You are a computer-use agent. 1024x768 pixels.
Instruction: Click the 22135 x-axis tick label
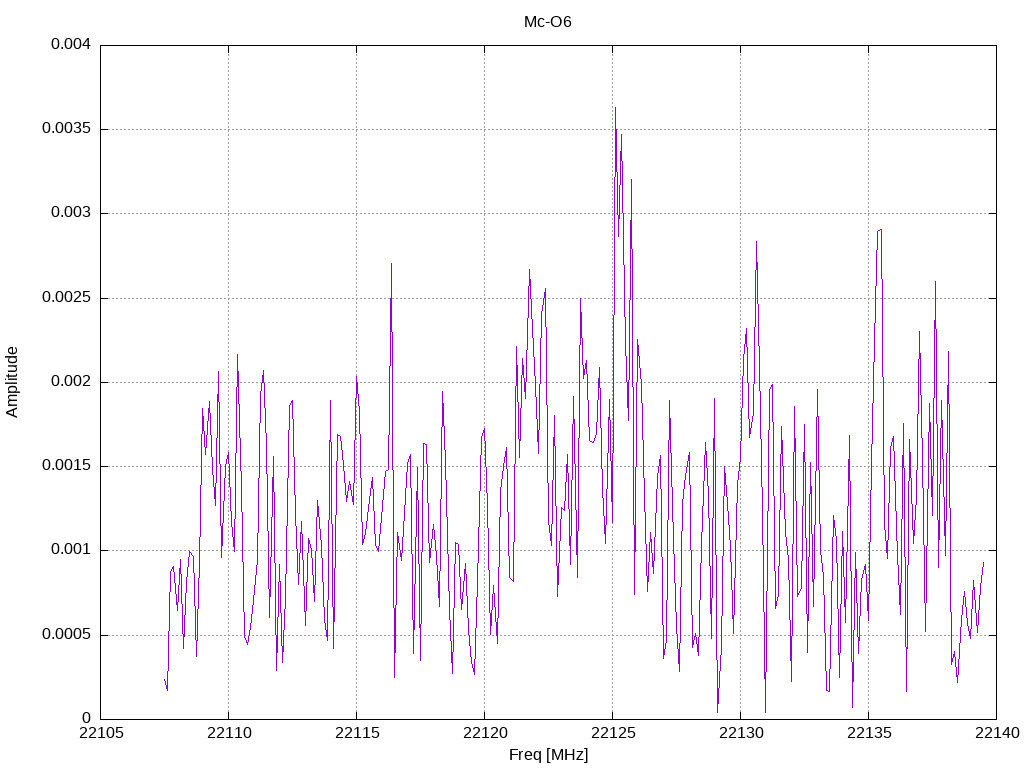(x=869, y=733)
